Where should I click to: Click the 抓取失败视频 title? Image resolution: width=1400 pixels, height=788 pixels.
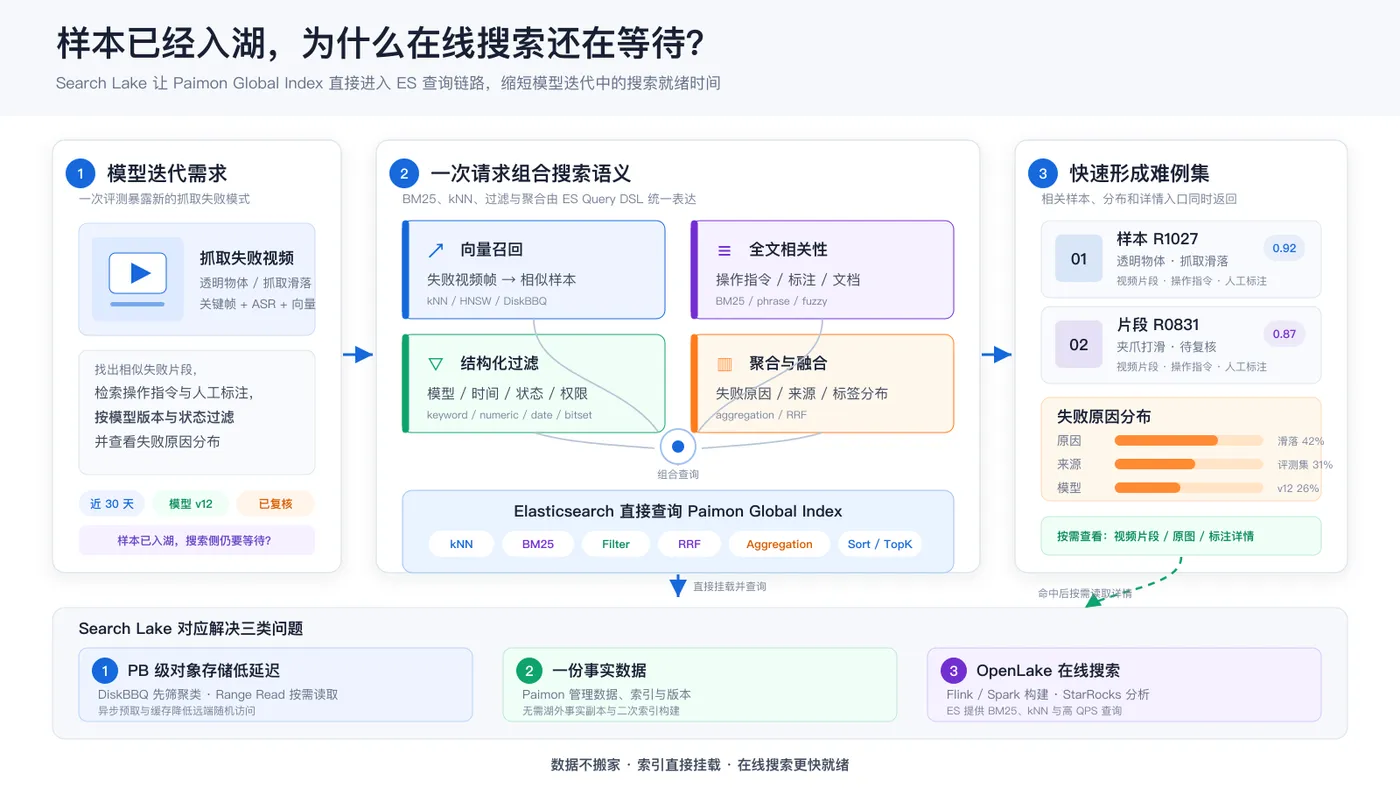(247, 259)
